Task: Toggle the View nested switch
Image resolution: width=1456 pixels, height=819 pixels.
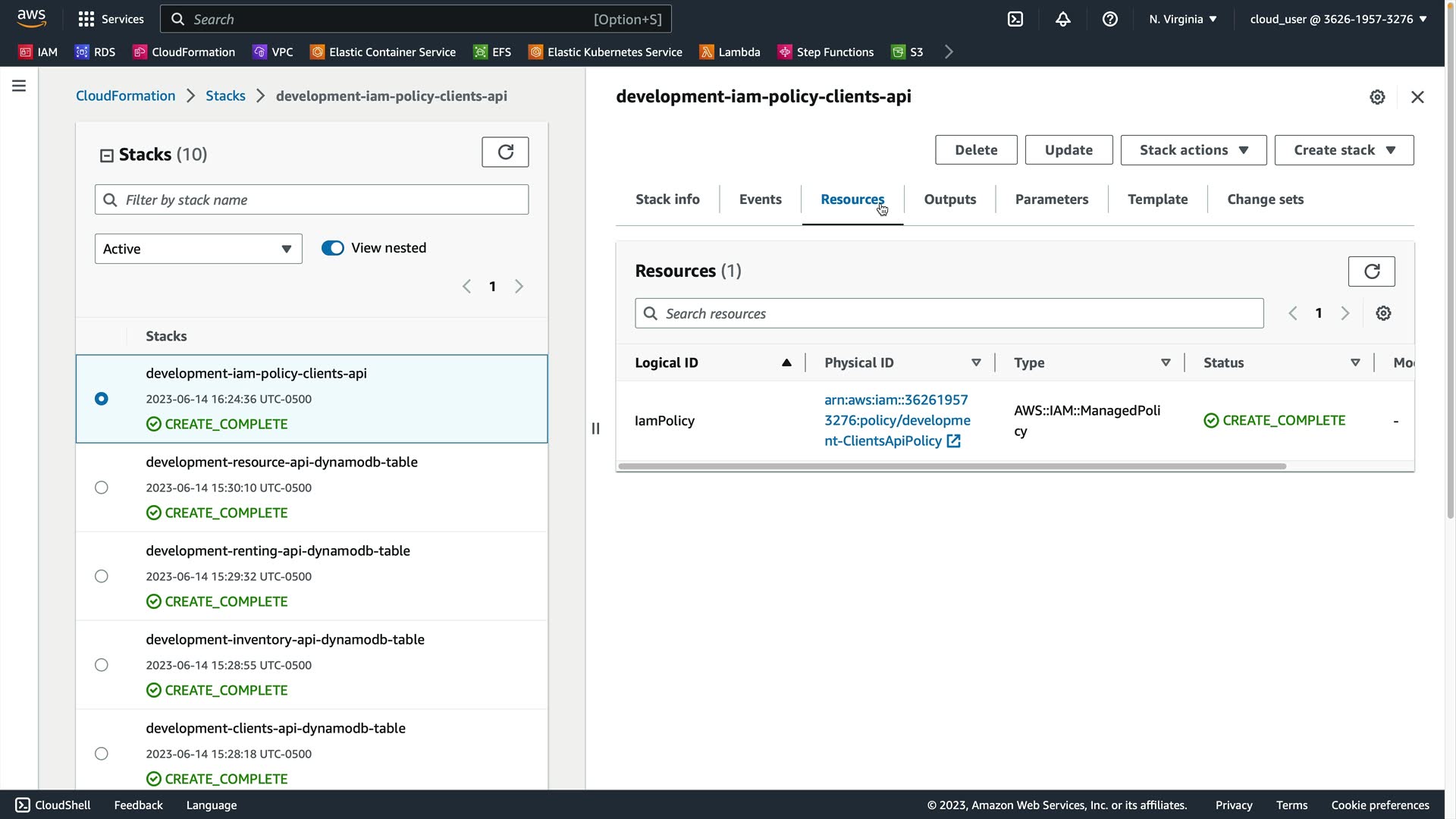Action: (x=333, y=248)
